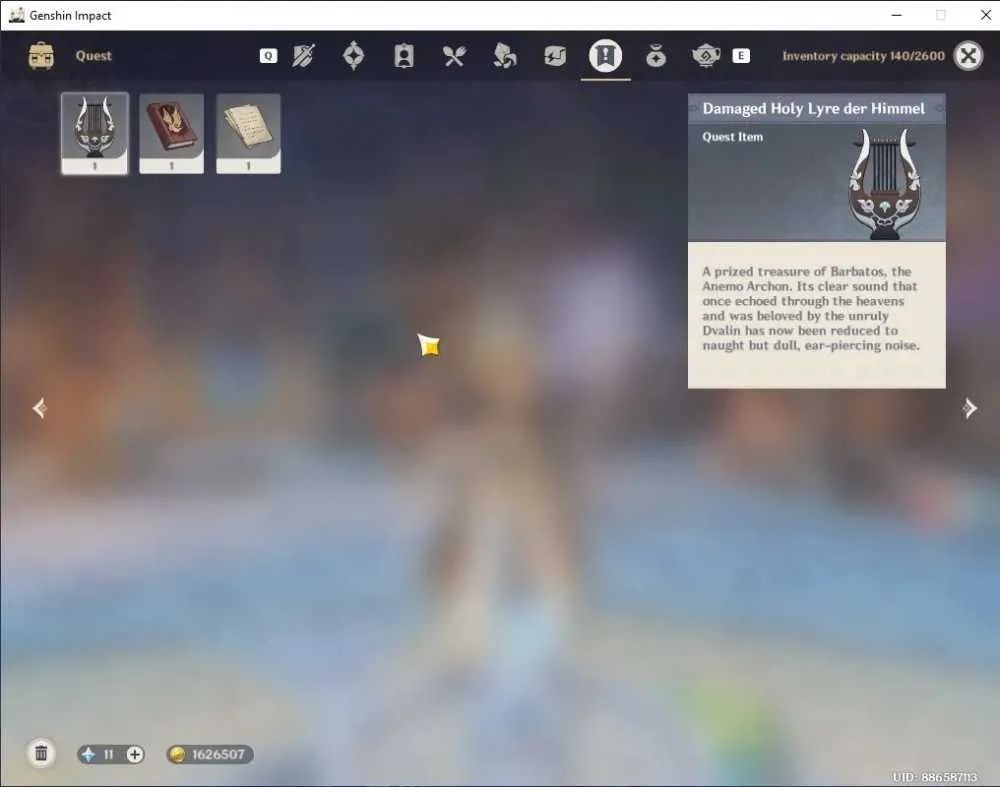Click the "Quest Item" label in details panel
This screenshot has width=1000, height=787.
[x=732, y=136]
